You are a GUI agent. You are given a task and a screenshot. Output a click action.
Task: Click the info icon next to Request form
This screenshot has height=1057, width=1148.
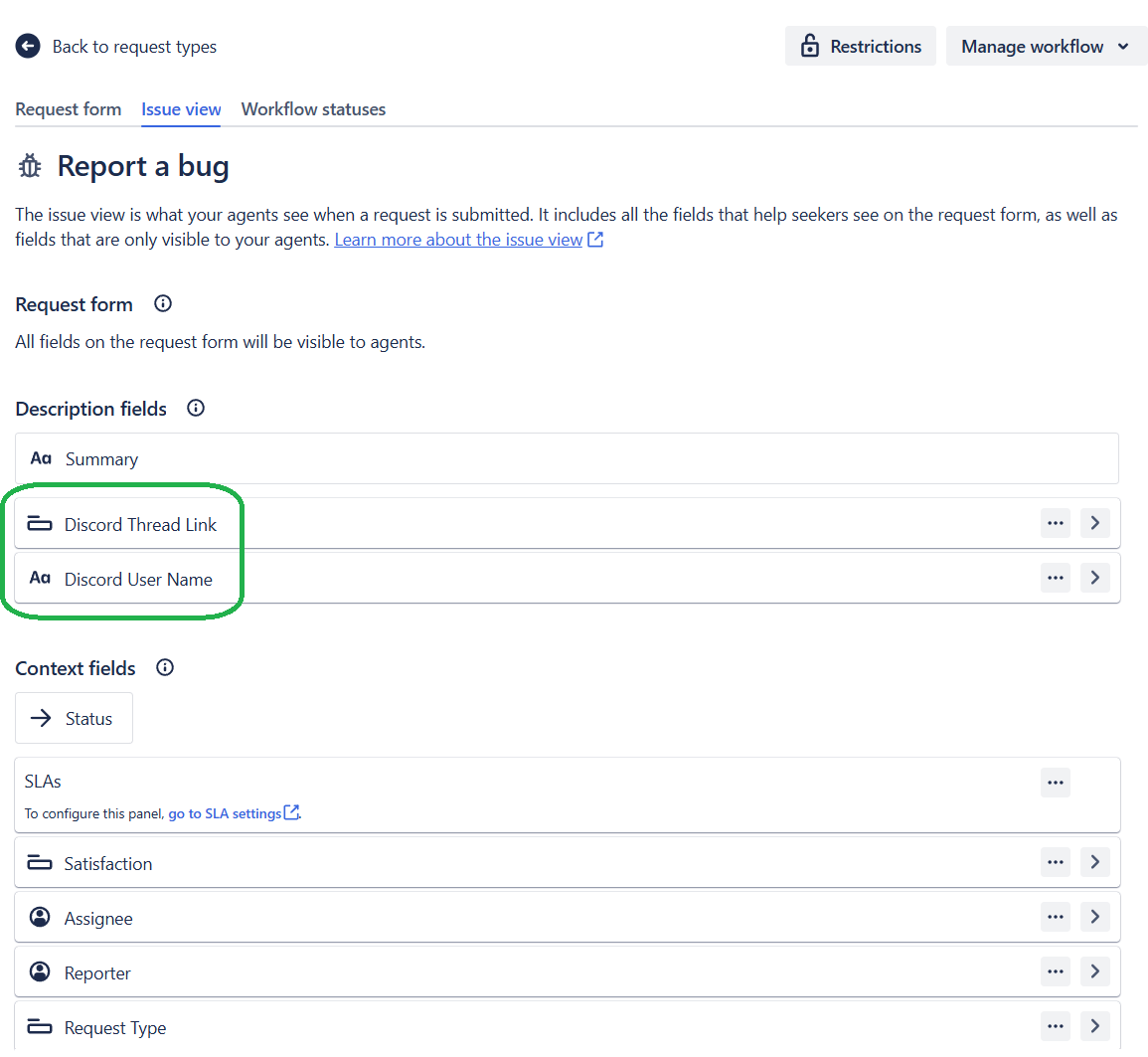point(162,303)
